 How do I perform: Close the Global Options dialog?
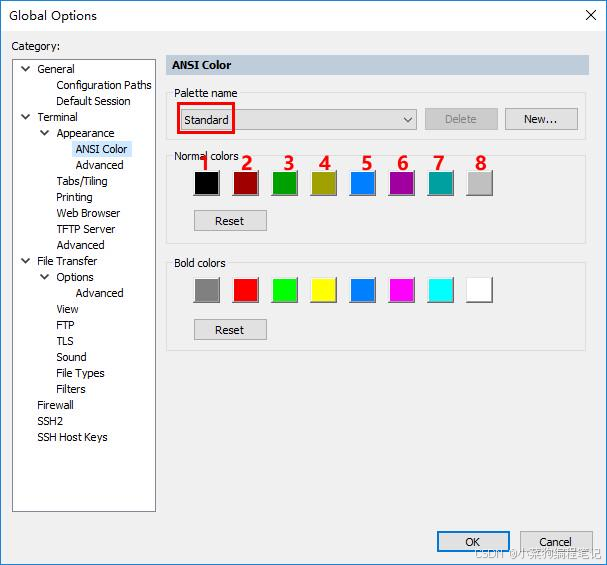tap(591, 15)
